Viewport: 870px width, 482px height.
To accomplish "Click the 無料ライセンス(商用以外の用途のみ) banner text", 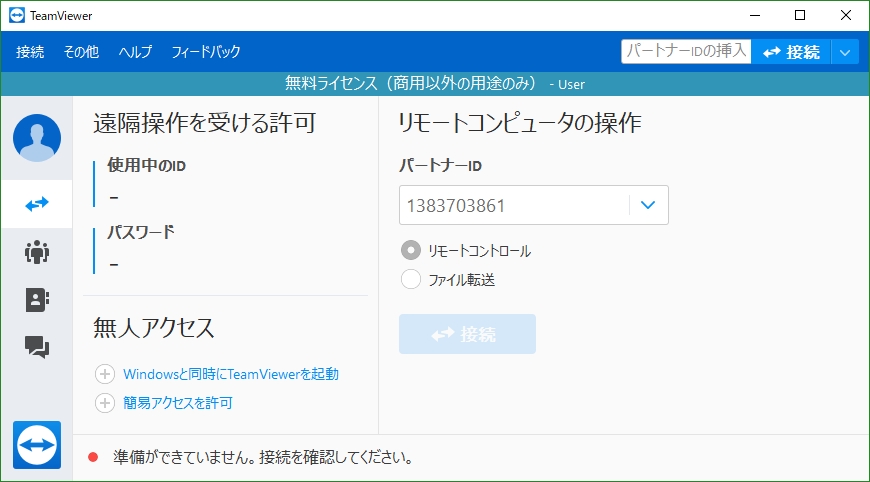I will pos(411,83).
